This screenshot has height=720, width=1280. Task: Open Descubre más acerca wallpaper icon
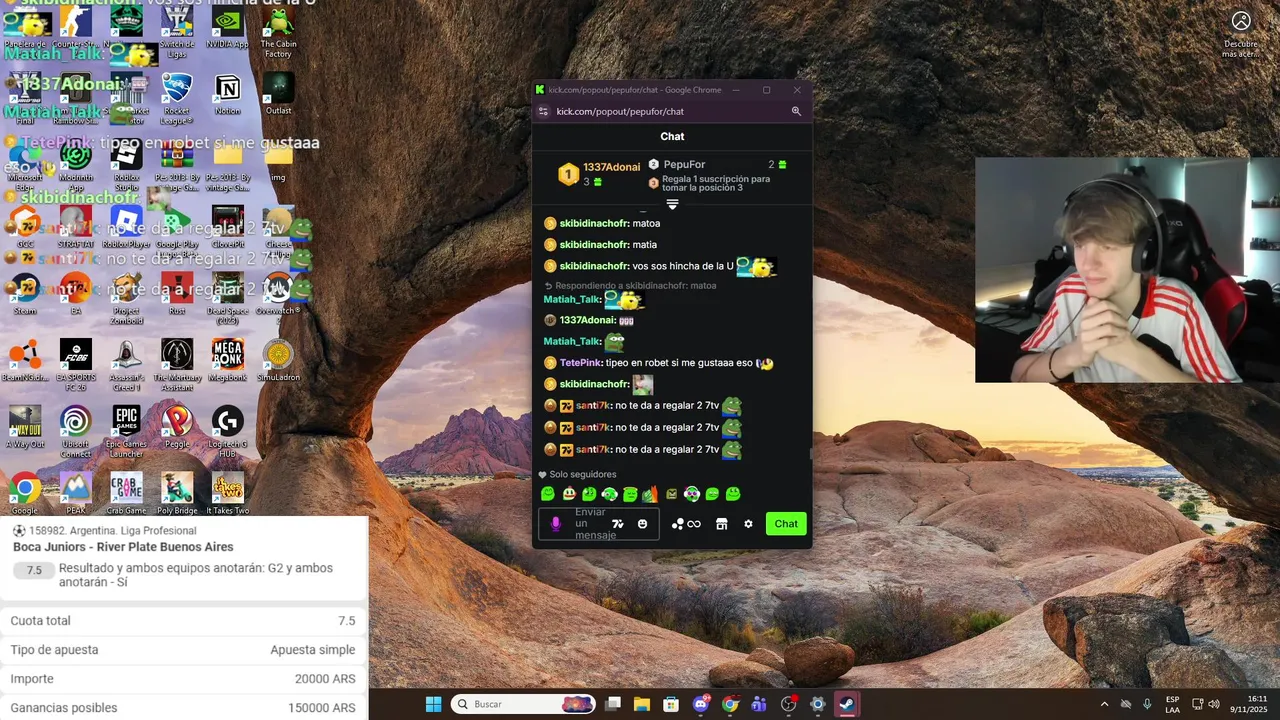click(1241, 33)
